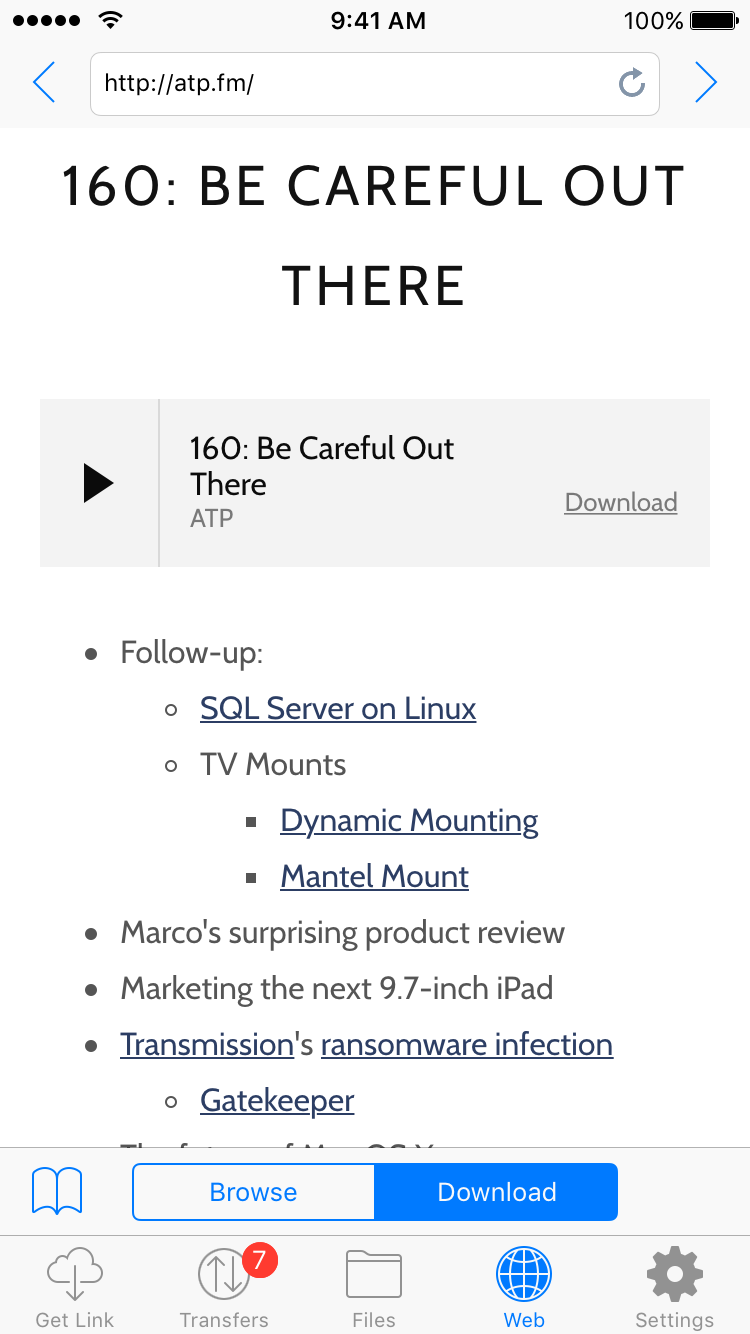The height and width of the screenshot is (1334, 750).
Task: Click the Download link in the player
Action: pos(621,502)
